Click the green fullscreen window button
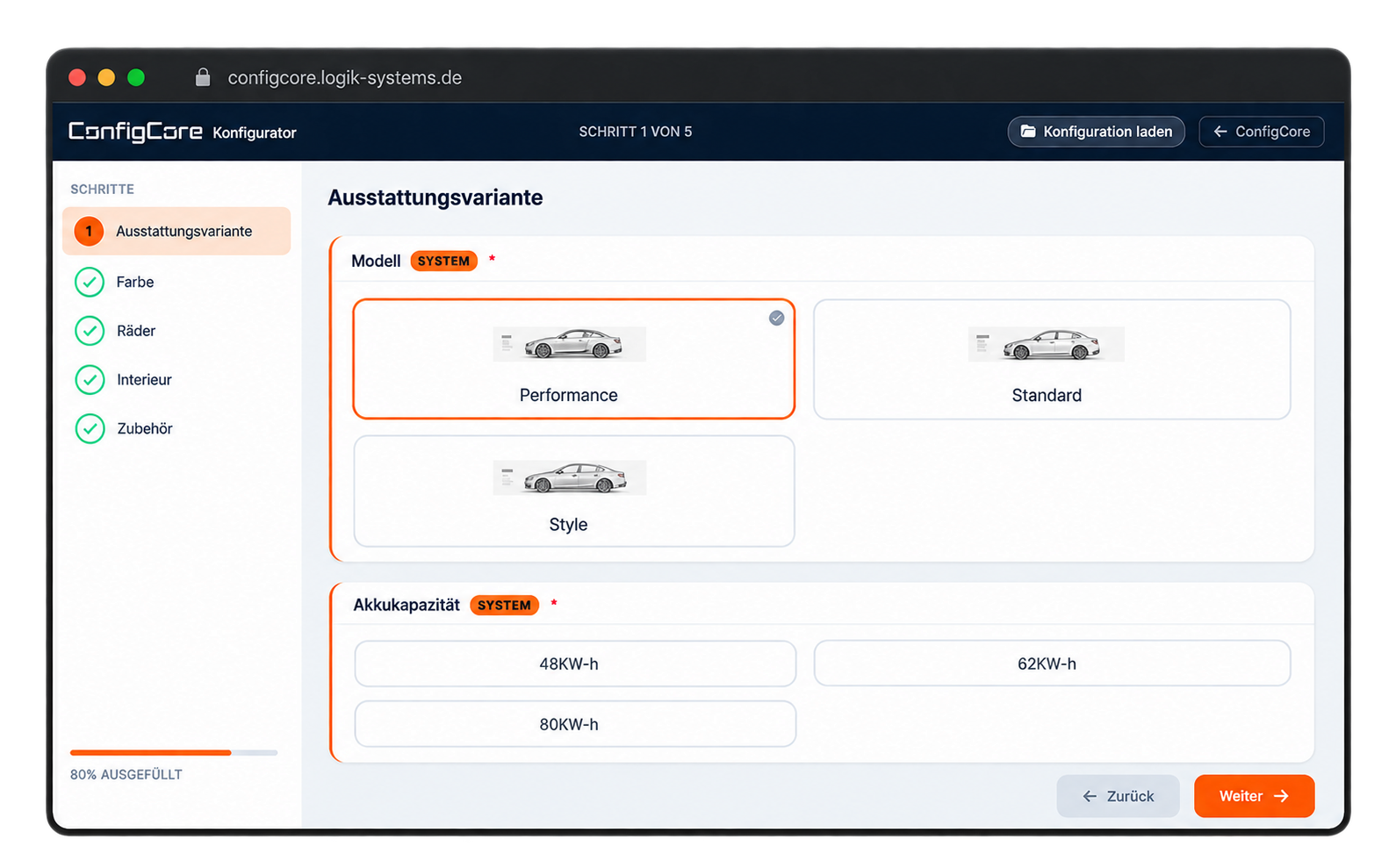This screenshot has width=1396, height=868. (x=136, y=77)
